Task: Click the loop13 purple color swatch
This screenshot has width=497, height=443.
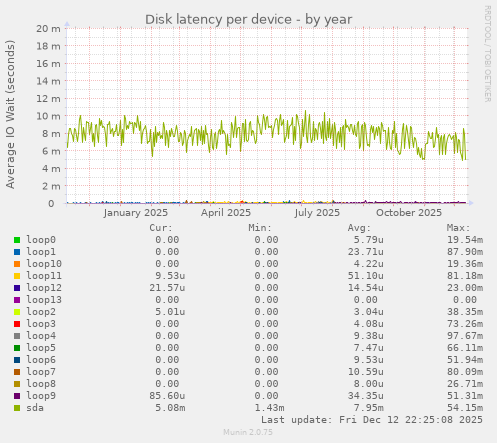Action: point(17,300)
